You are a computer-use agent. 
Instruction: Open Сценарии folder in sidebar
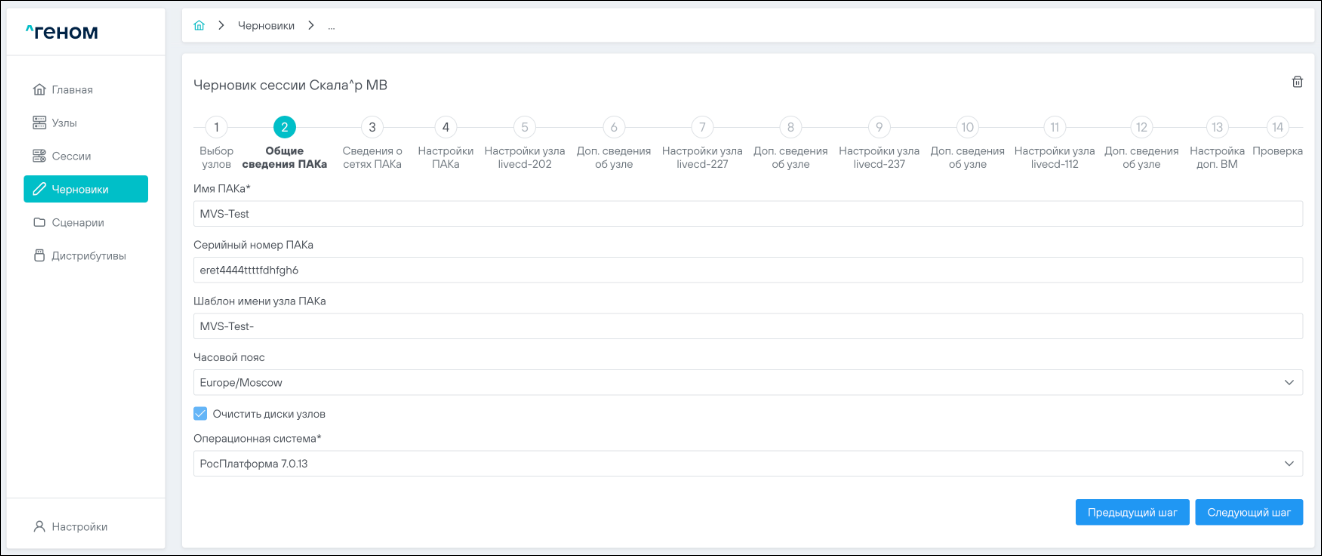point(77,222)
